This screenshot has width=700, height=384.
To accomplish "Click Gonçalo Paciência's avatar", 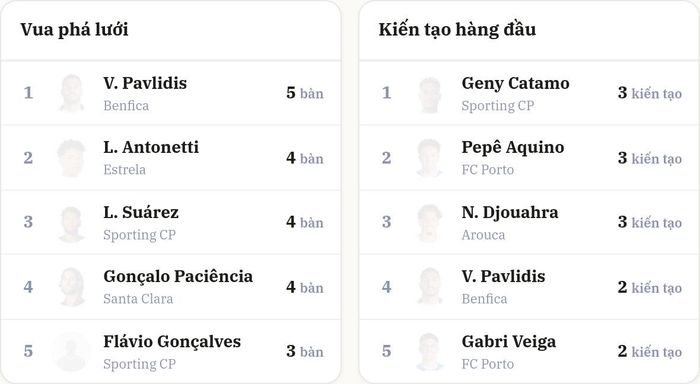I will point(71,287).
